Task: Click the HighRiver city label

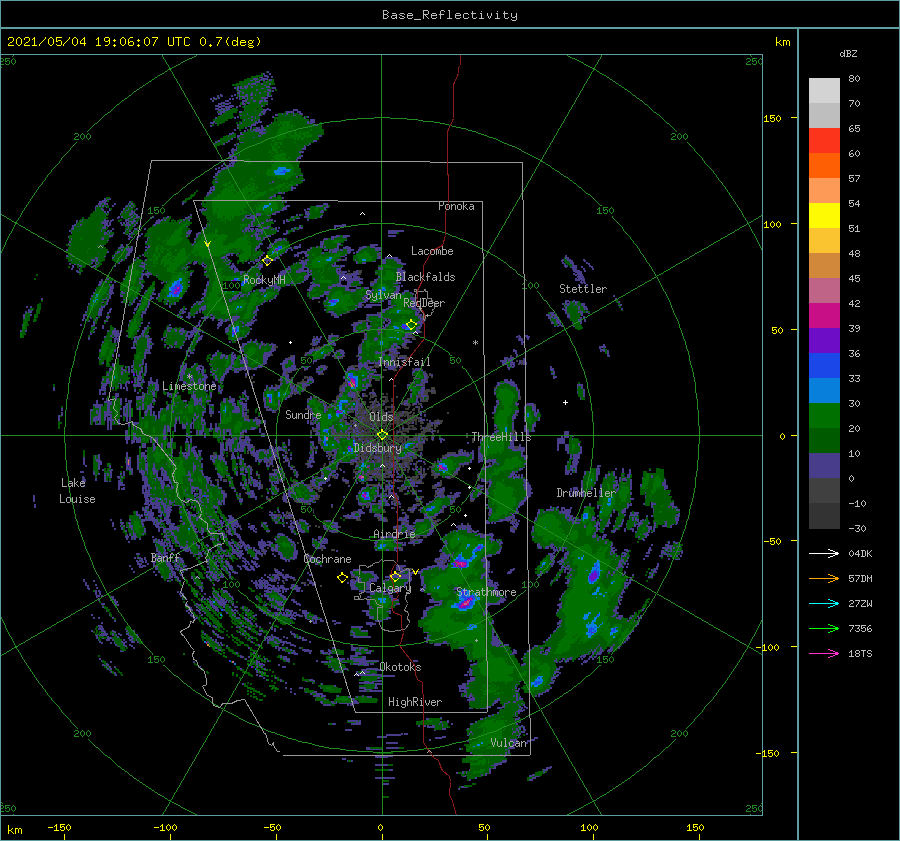Action: (415, 702)
